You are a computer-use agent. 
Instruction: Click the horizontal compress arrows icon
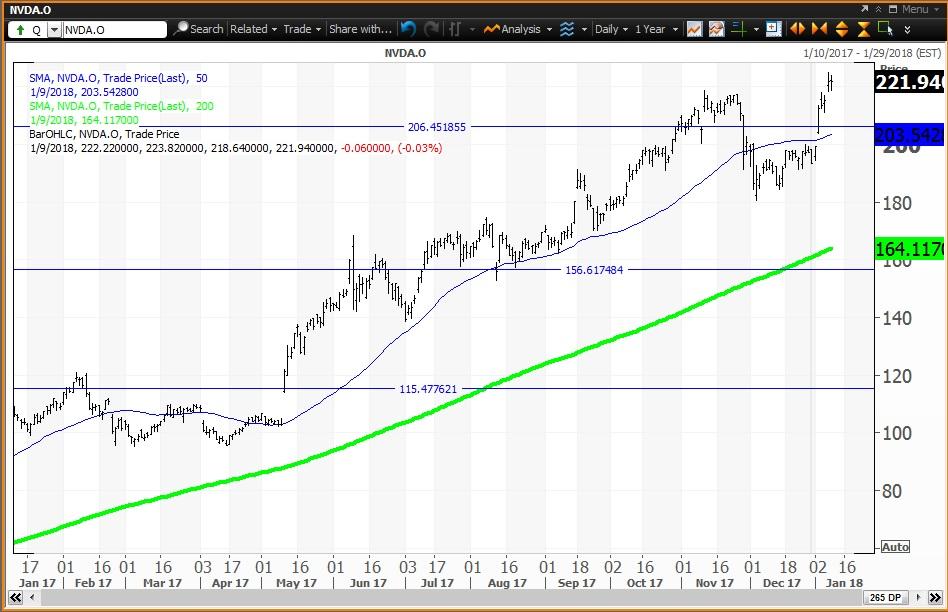[819, 28]
